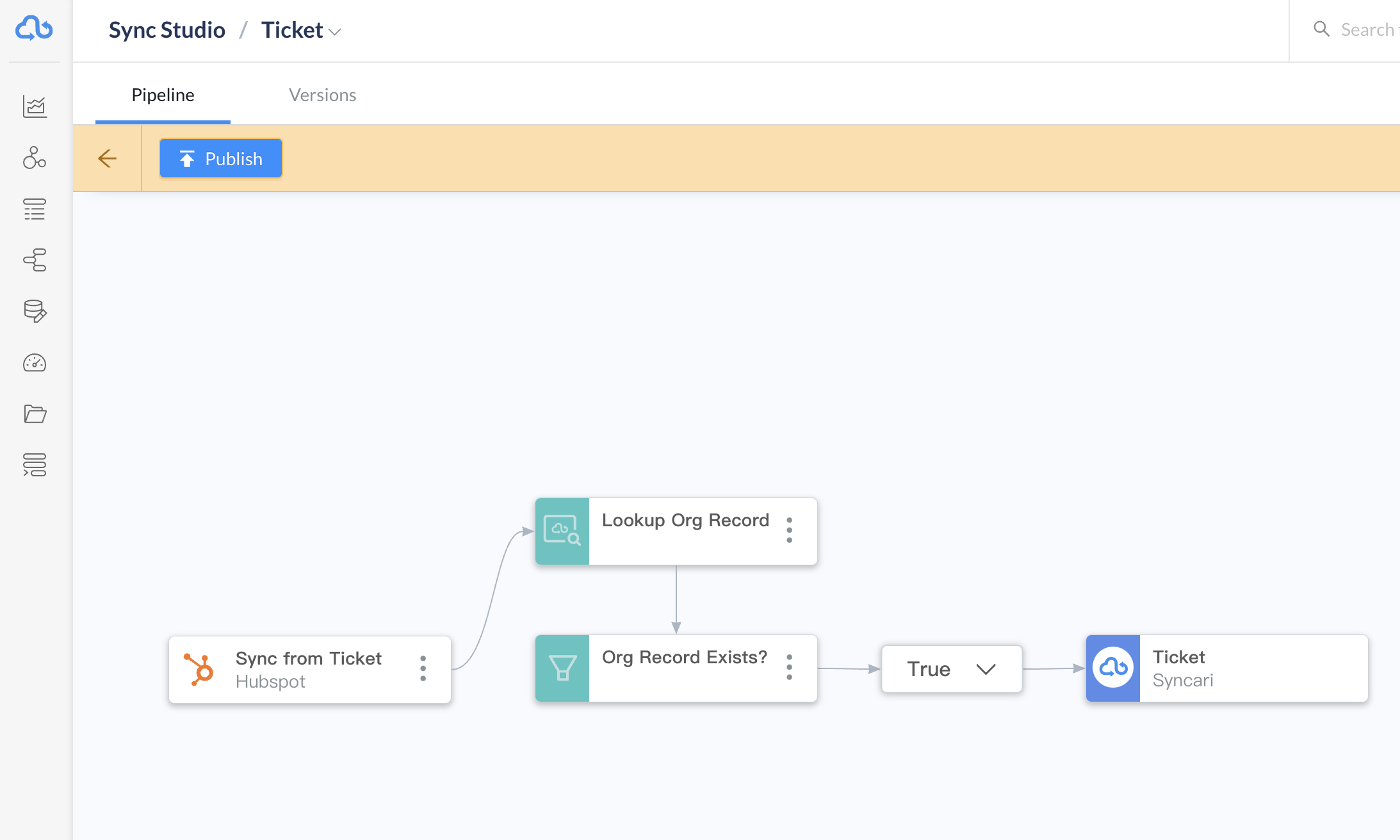Click the Search input field
1400x840 pixels.
tap(1367, 29)
